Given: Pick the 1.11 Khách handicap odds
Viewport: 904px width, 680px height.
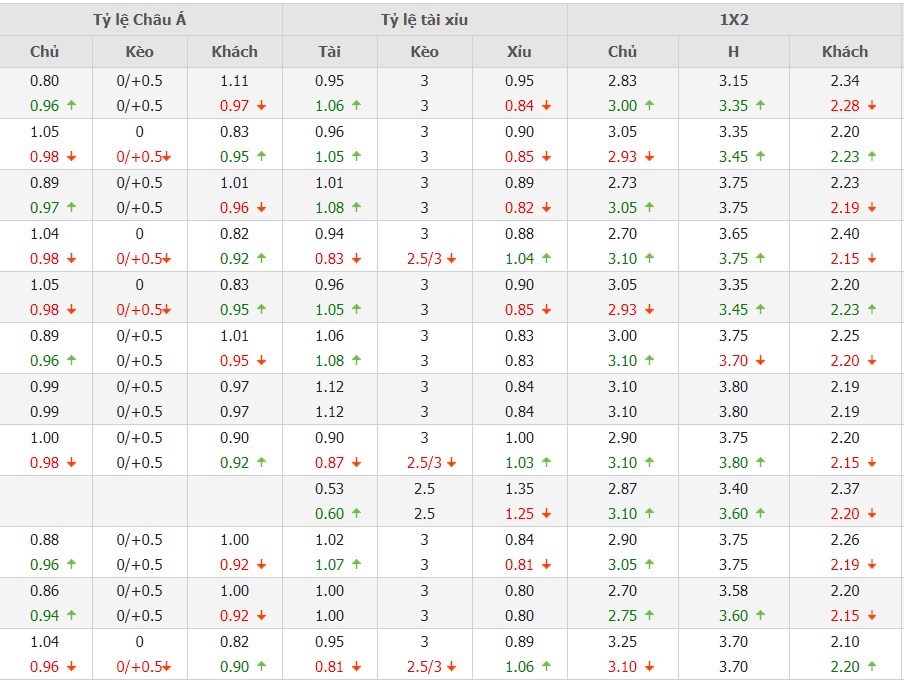Looking at the screenshot, I should click(234, 81).
